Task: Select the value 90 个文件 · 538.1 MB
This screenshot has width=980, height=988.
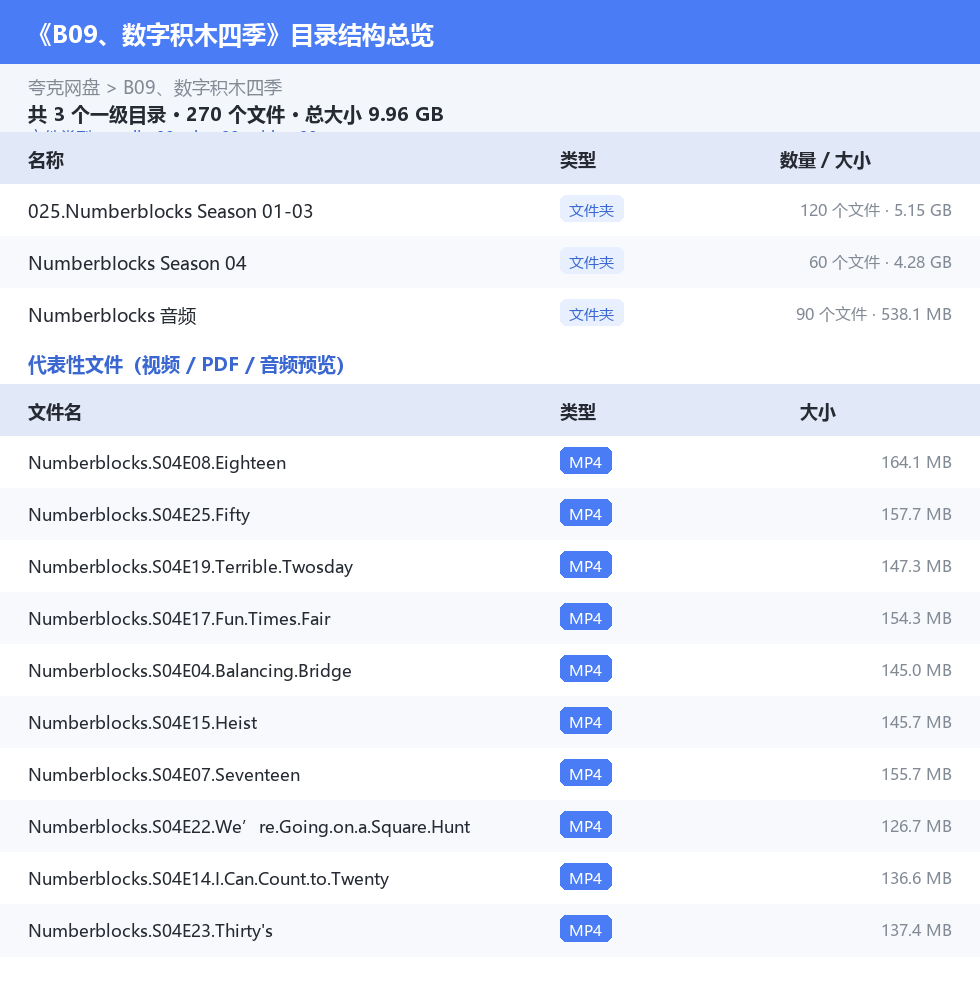Action: (x=873, y=314)
